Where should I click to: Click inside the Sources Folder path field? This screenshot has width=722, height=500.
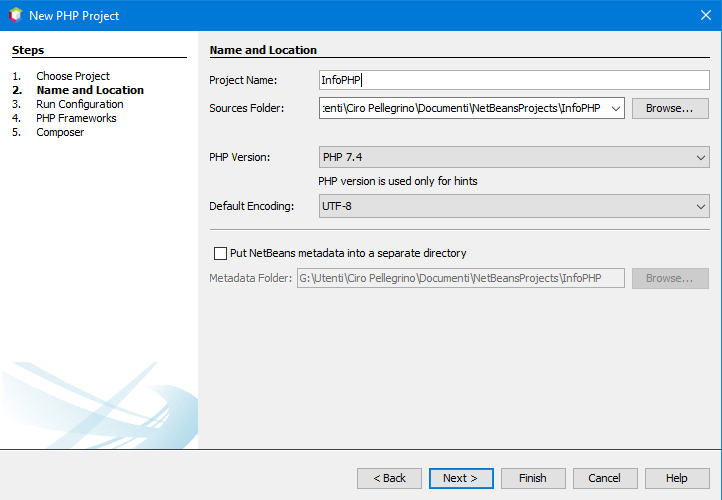point(463,108)
